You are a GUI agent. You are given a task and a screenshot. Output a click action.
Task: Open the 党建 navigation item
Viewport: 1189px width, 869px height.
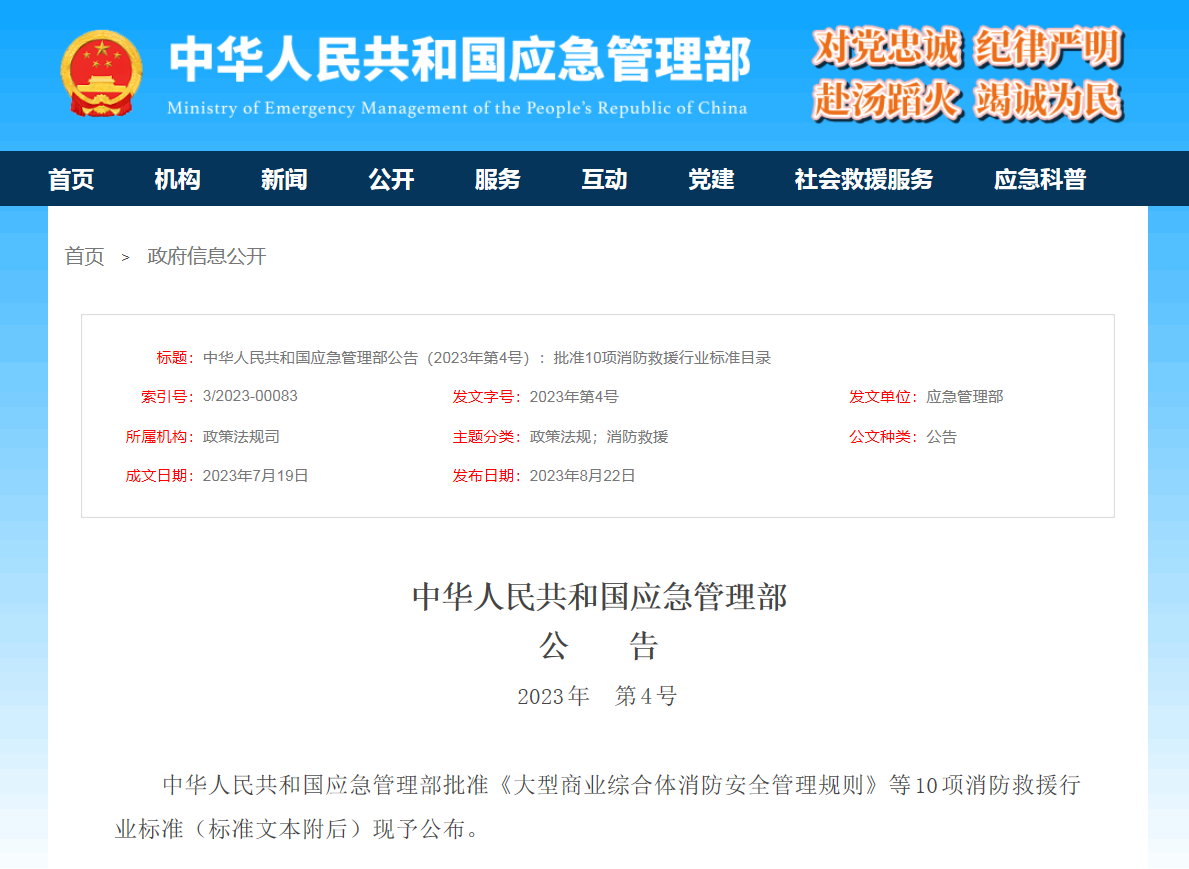711,179
